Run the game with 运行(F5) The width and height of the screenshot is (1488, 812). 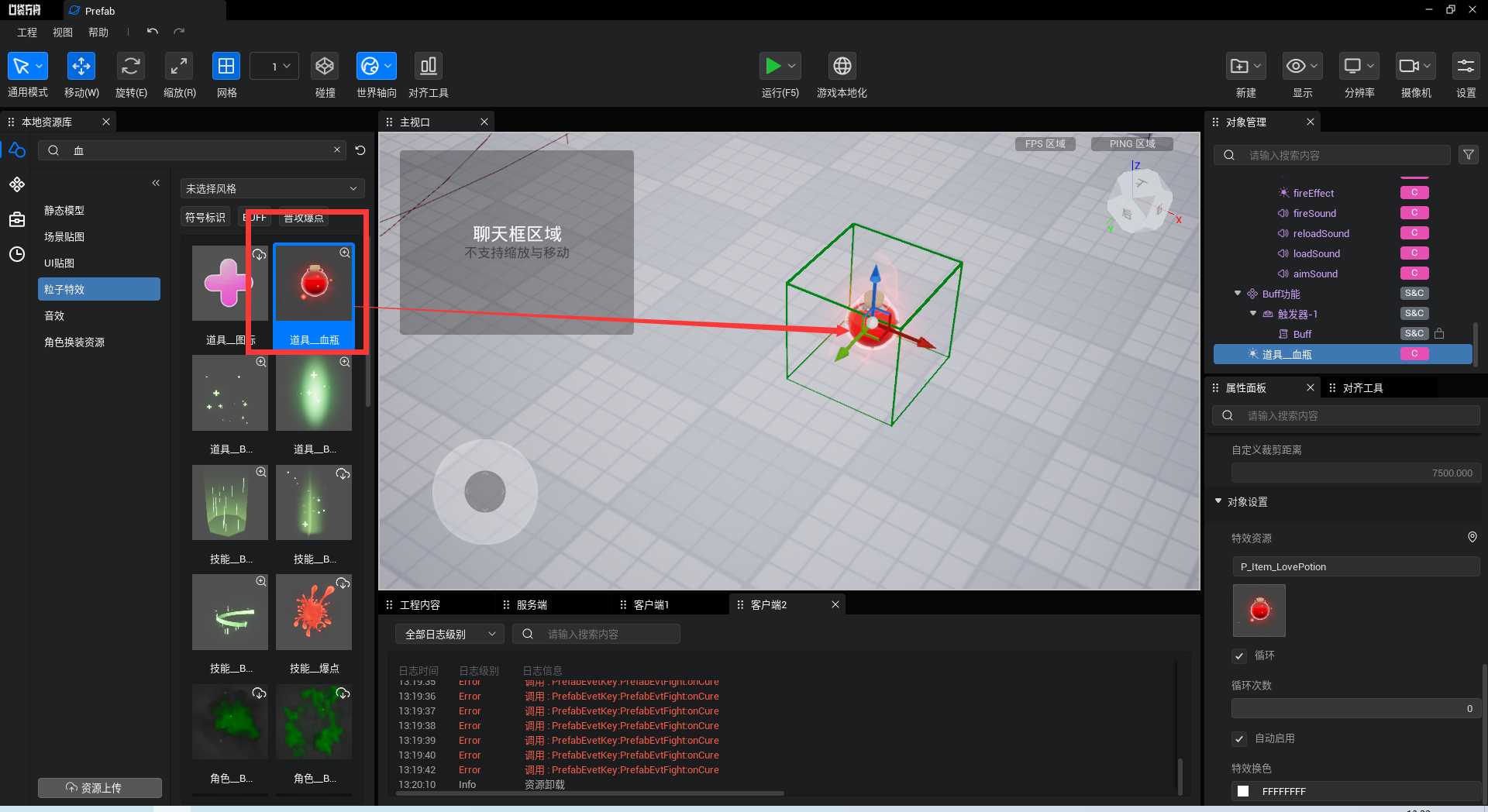(773, 67)
